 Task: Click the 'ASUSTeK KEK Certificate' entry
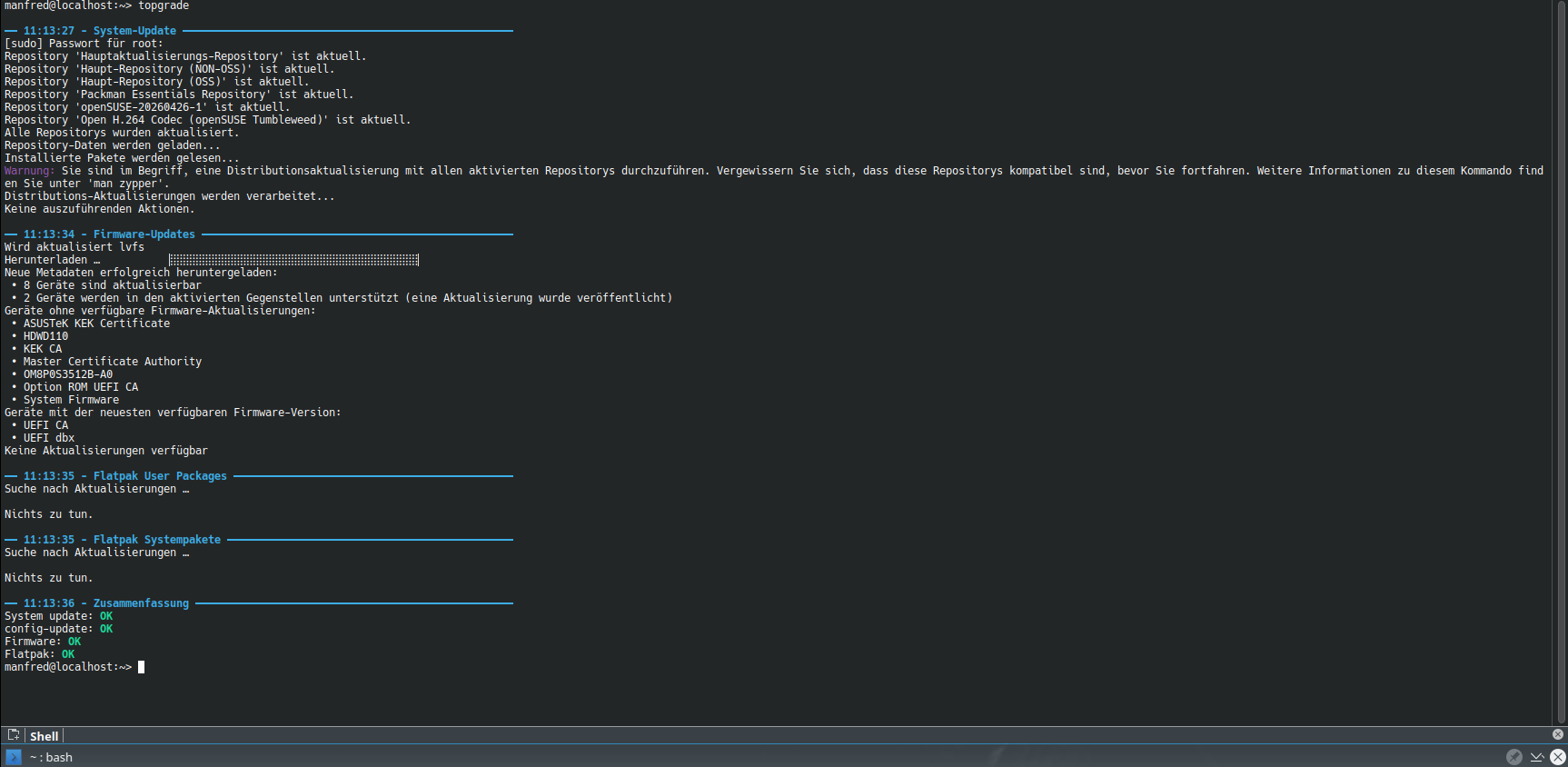pyautogui.click(x=96, y=324)
